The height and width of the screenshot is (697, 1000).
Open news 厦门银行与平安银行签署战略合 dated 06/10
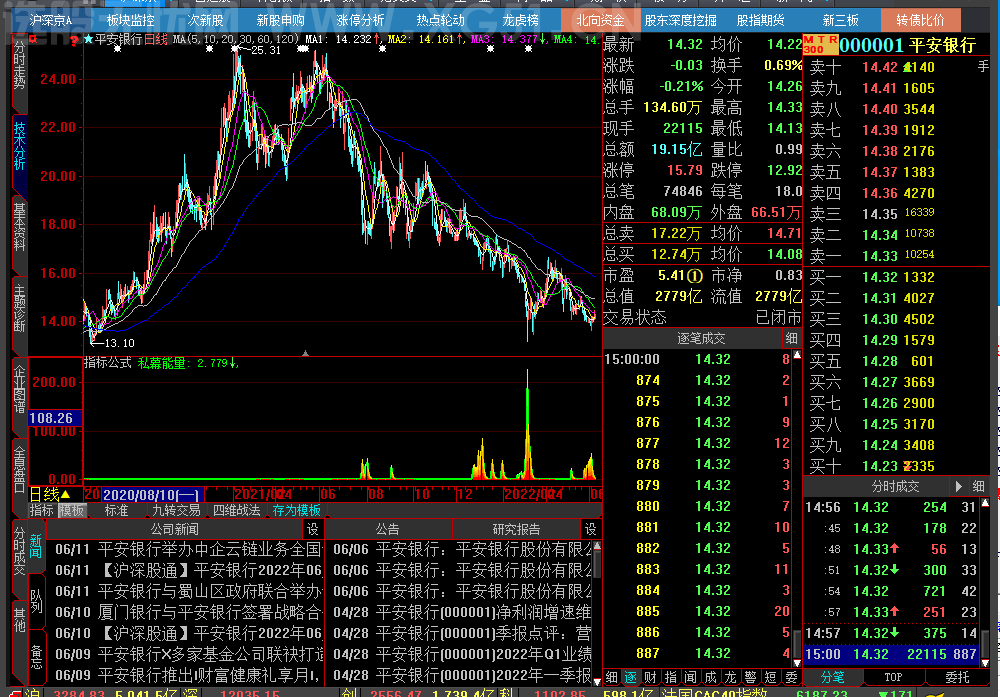(x=188, y=612)
